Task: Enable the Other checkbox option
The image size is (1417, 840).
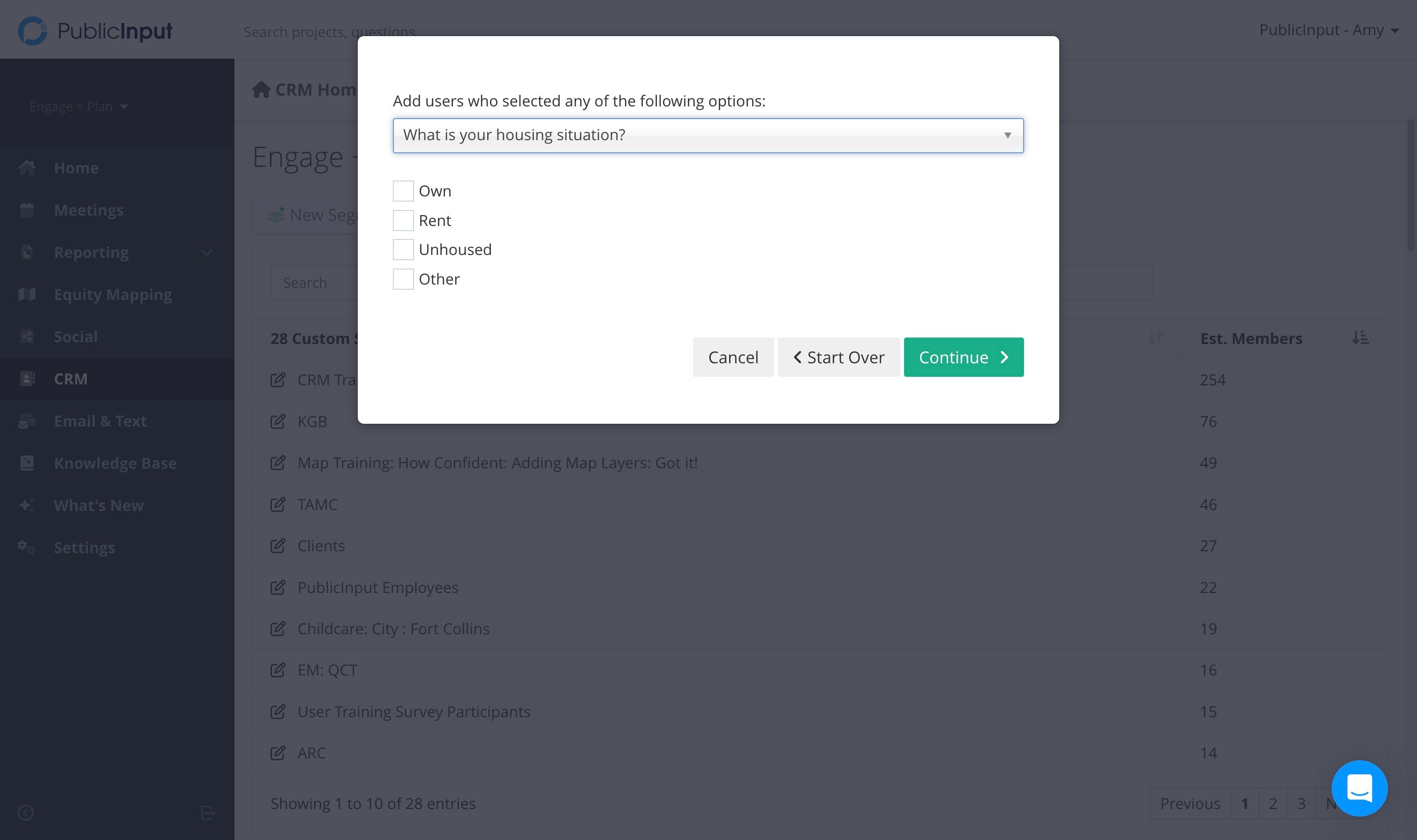Action: tap(403, 279)
